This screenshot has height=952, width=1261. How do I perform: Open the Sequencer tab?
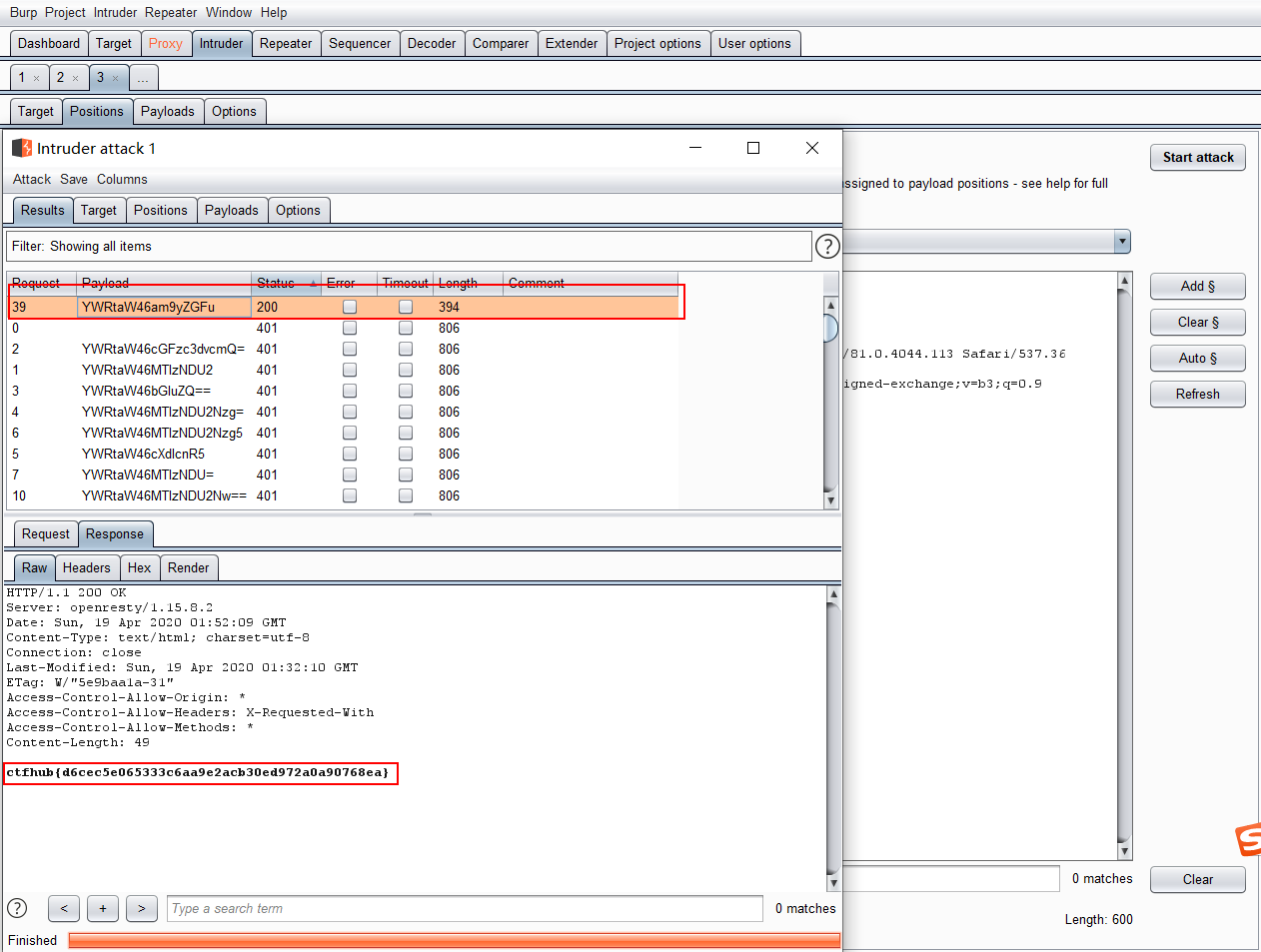(x=360, y=43)
